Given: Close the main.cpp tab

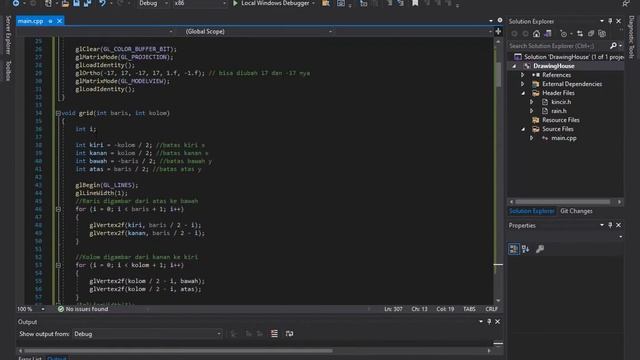Looking at the screenshot, I should click(60, 21).
